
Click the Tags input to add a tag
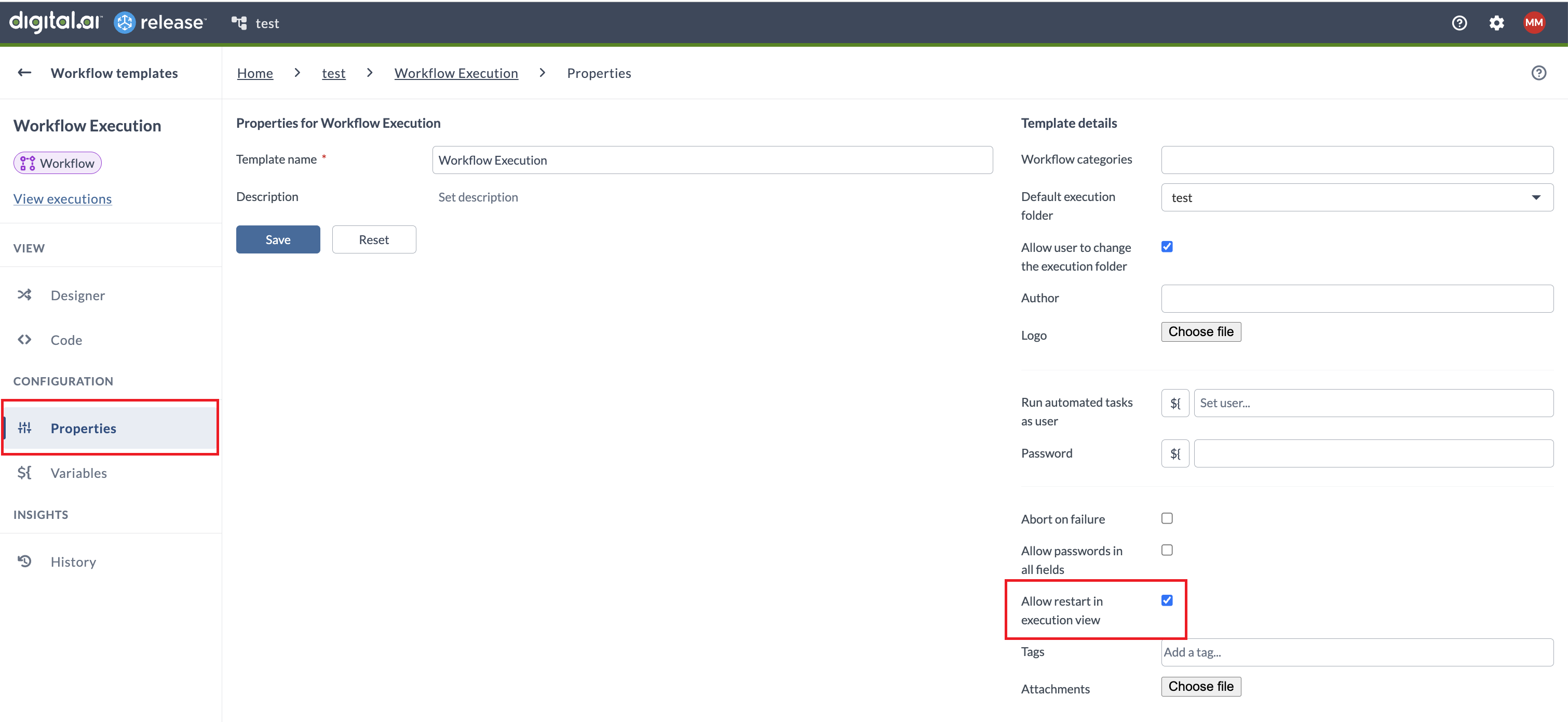click(1278, 651)
